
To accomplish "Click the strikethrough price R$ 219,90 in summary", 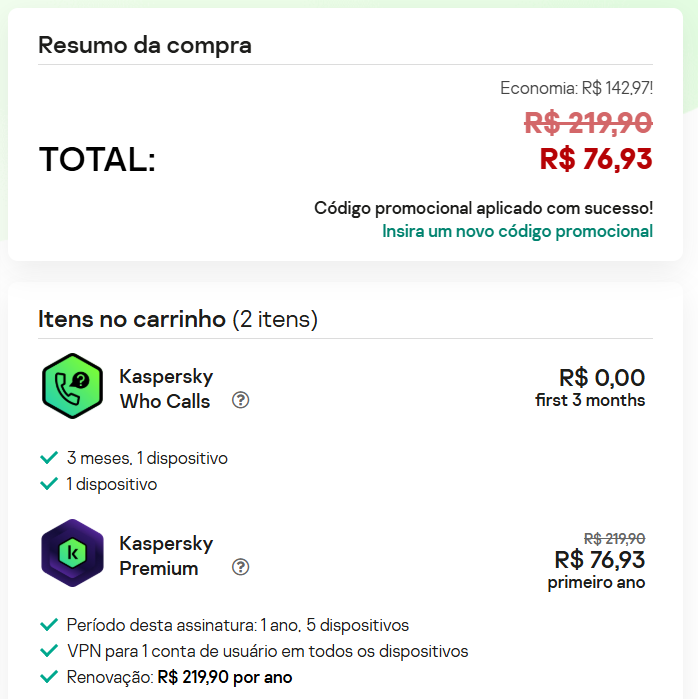I will point(588,123).
